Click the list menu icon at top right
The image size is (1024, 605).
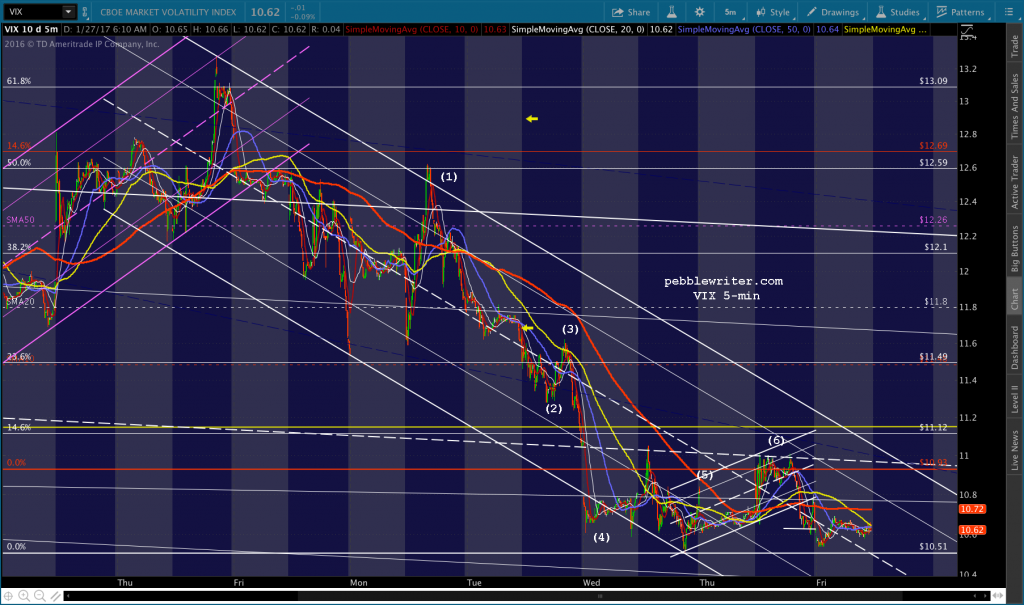tap(1008, 12)
